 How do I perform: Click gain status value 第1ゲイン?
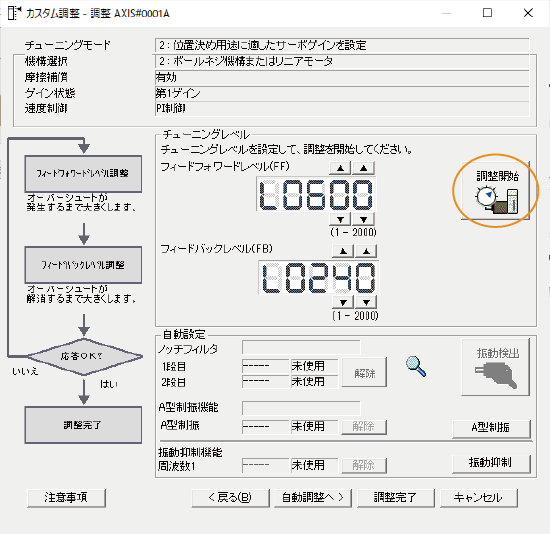click(342, 93)
